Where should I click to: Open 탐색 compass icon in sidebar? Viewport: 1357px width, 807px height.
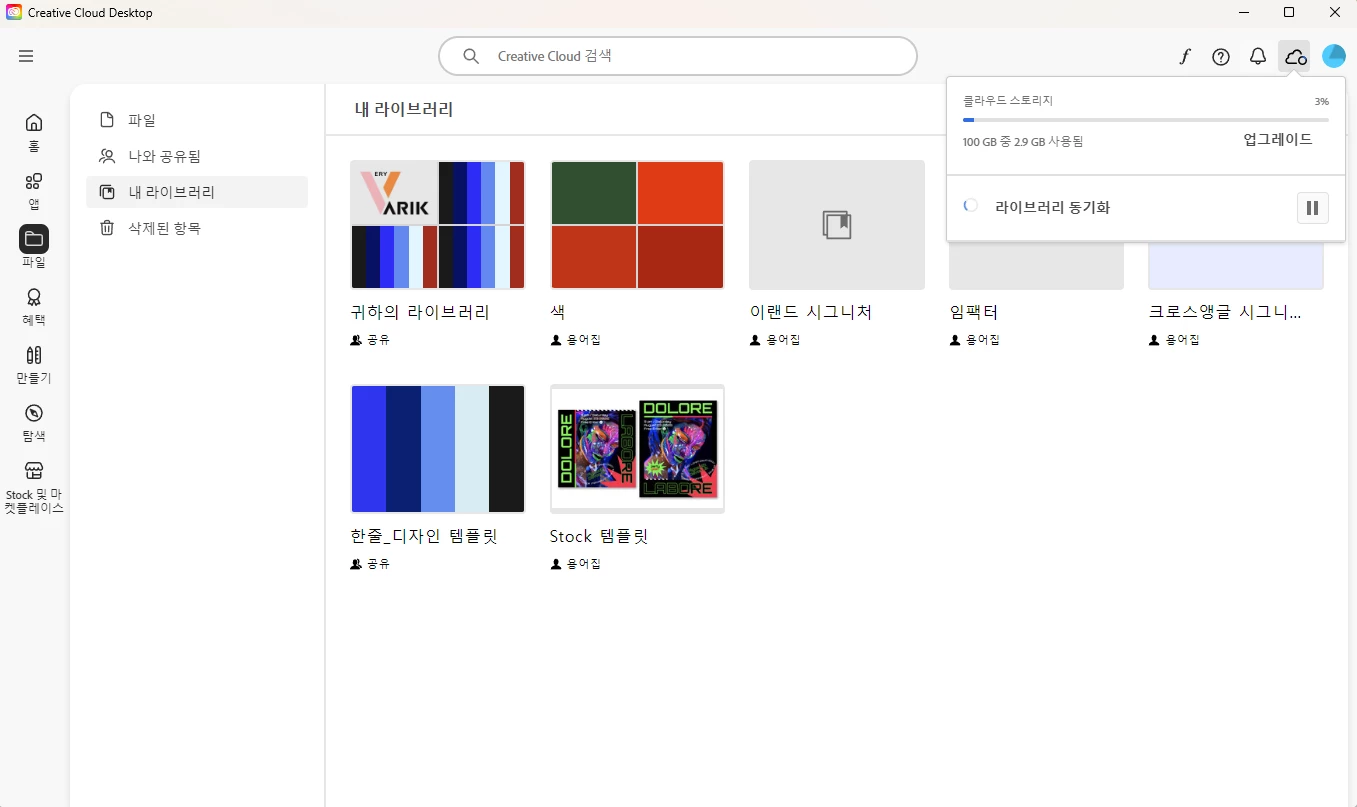point(34,413)
